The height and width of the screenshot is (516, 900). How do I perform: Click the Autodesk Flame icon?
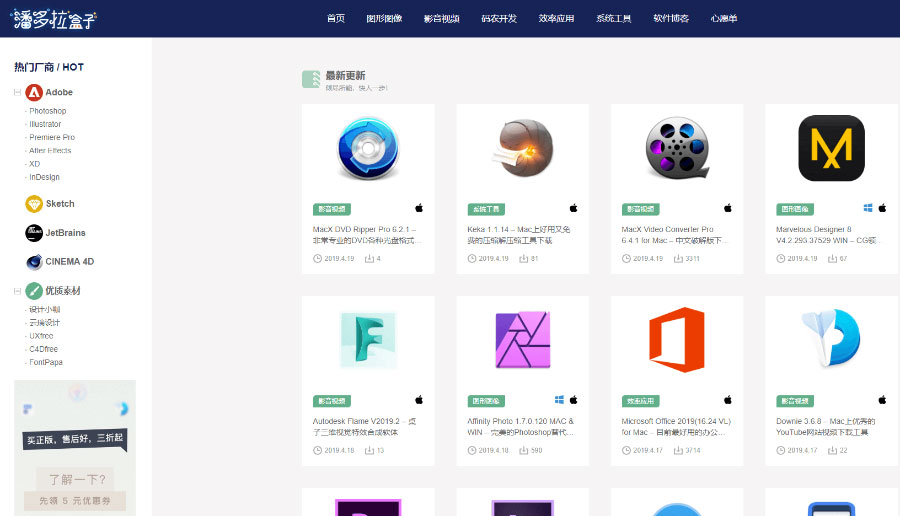pyautogui.click(x=368, y=340)
